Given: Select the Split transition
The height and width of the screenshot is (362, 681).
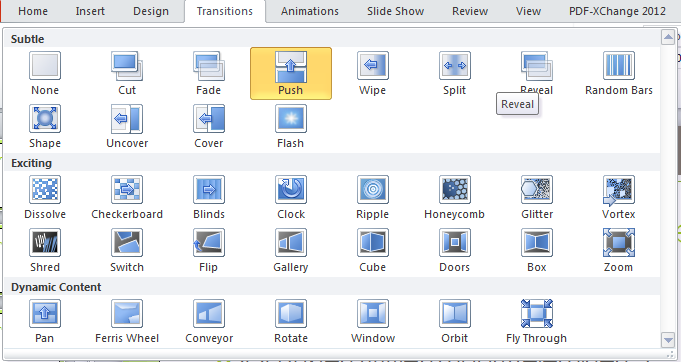Looking at the screenshot, I should point(454,73).
